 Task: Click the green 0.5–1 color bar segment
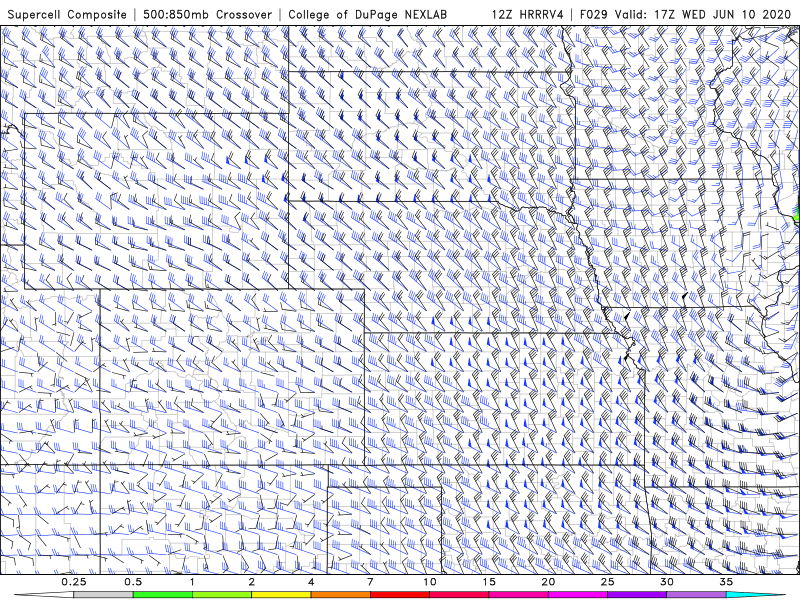click(x=163, y=595)
